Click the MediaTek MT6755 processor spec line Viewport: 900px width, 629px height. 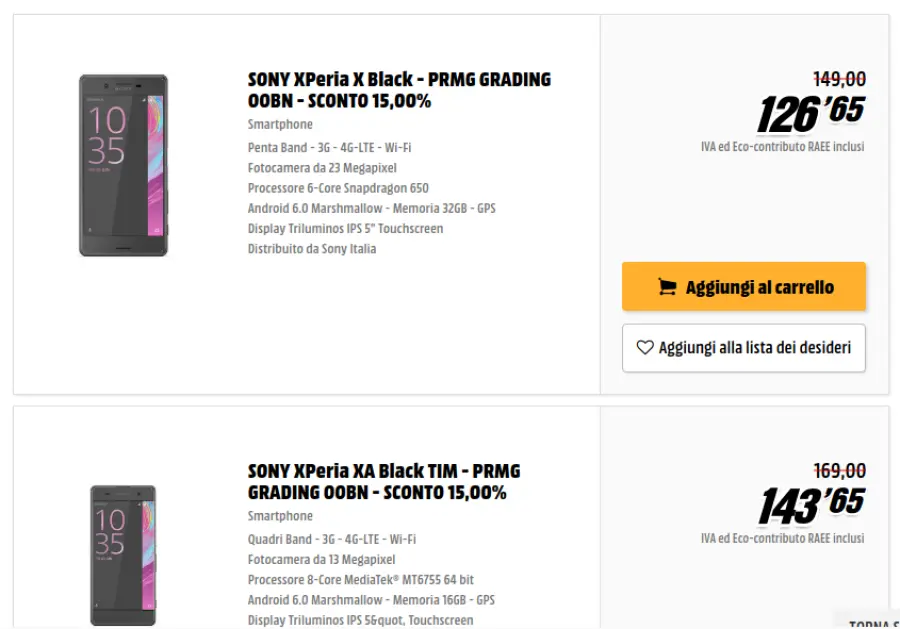pos(361,580)
